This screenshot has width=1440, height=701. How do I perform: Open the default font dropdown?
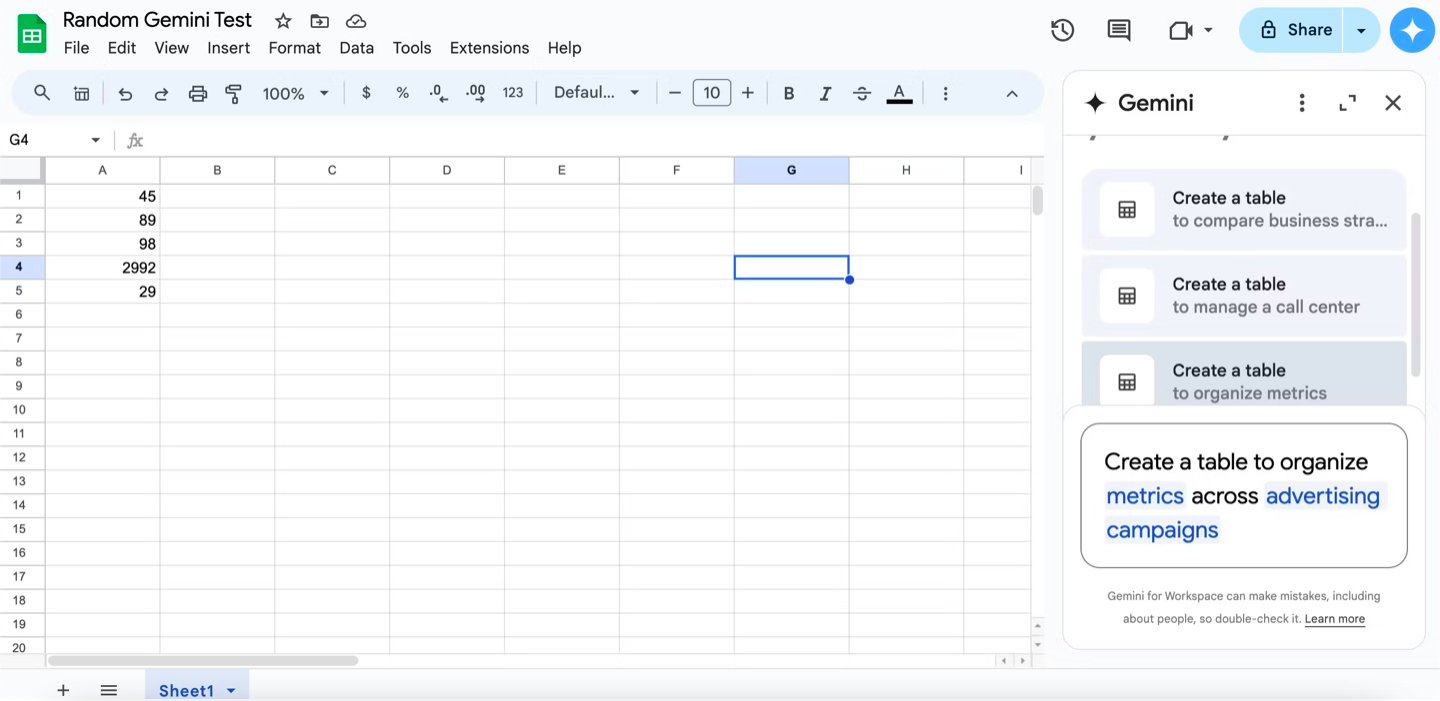[x=597, y=93]
